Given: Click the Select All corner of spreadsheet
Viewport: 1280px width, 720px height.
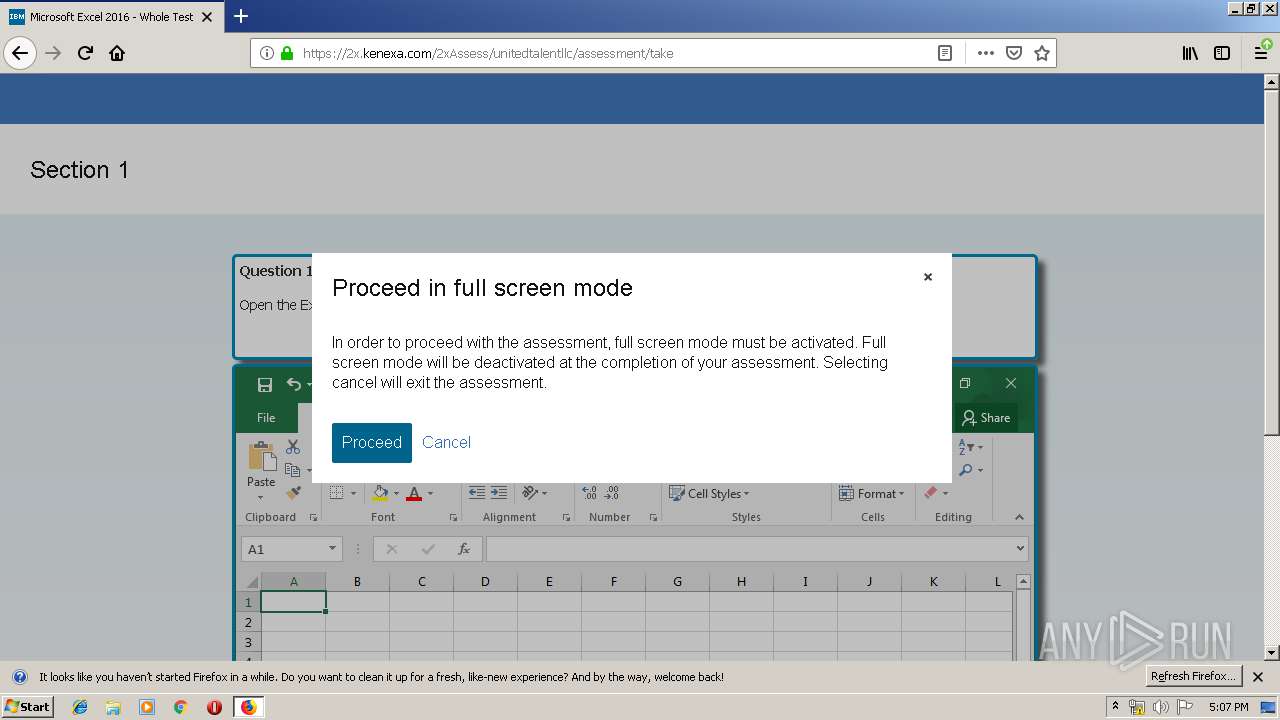Looking at the screenshot, I should (x=250, y=582).
